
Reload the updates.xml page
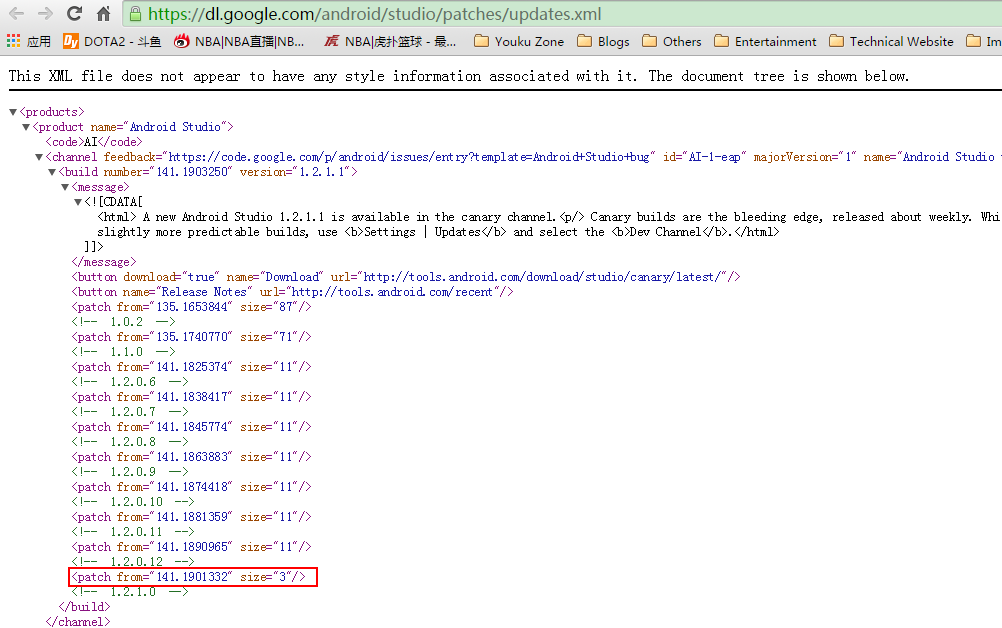[72, 14]
